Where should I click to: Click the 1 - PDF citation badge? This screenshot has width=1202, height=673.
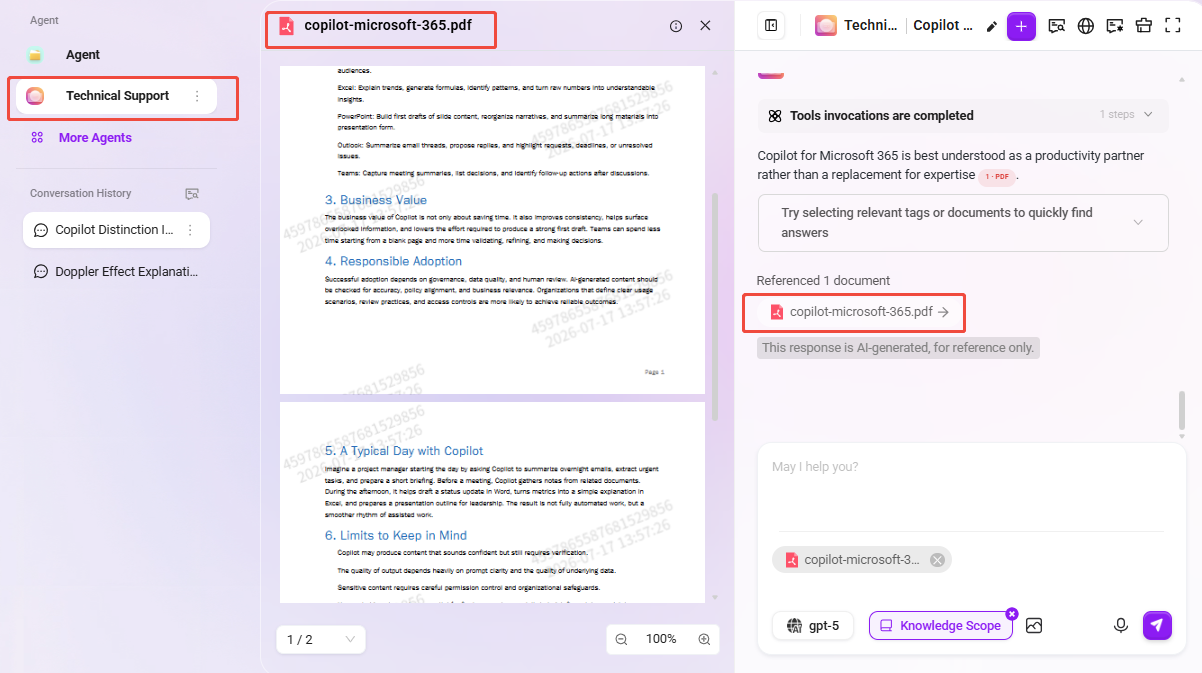coord(998,176)
